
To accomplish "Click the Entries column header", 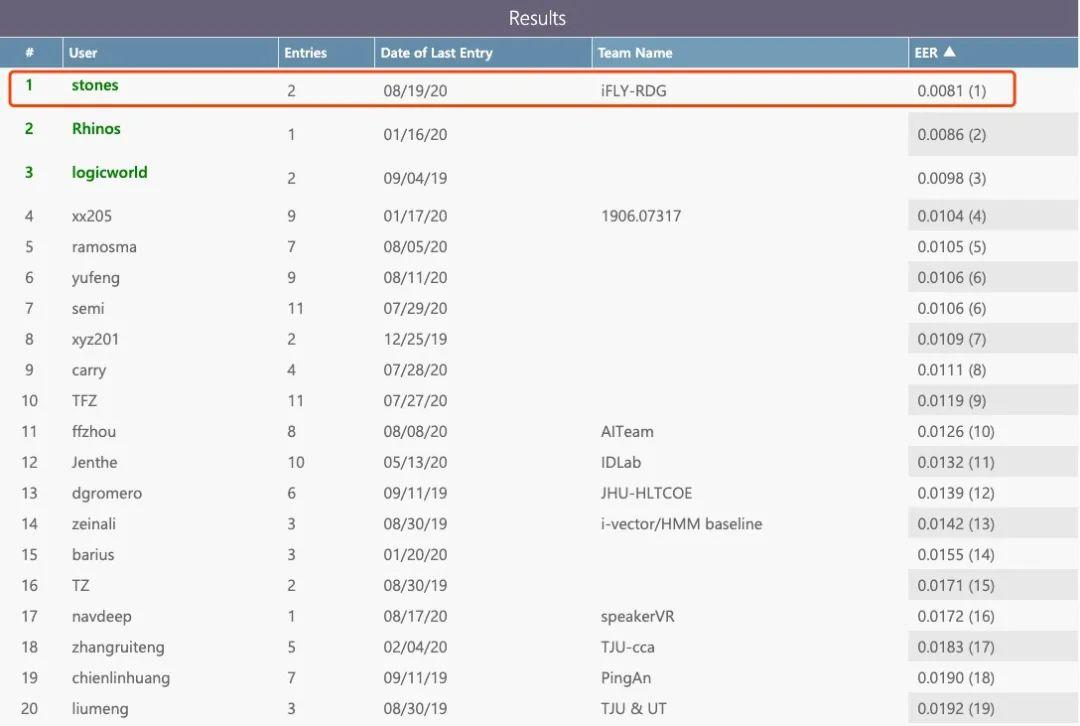I will pos(326,52).
